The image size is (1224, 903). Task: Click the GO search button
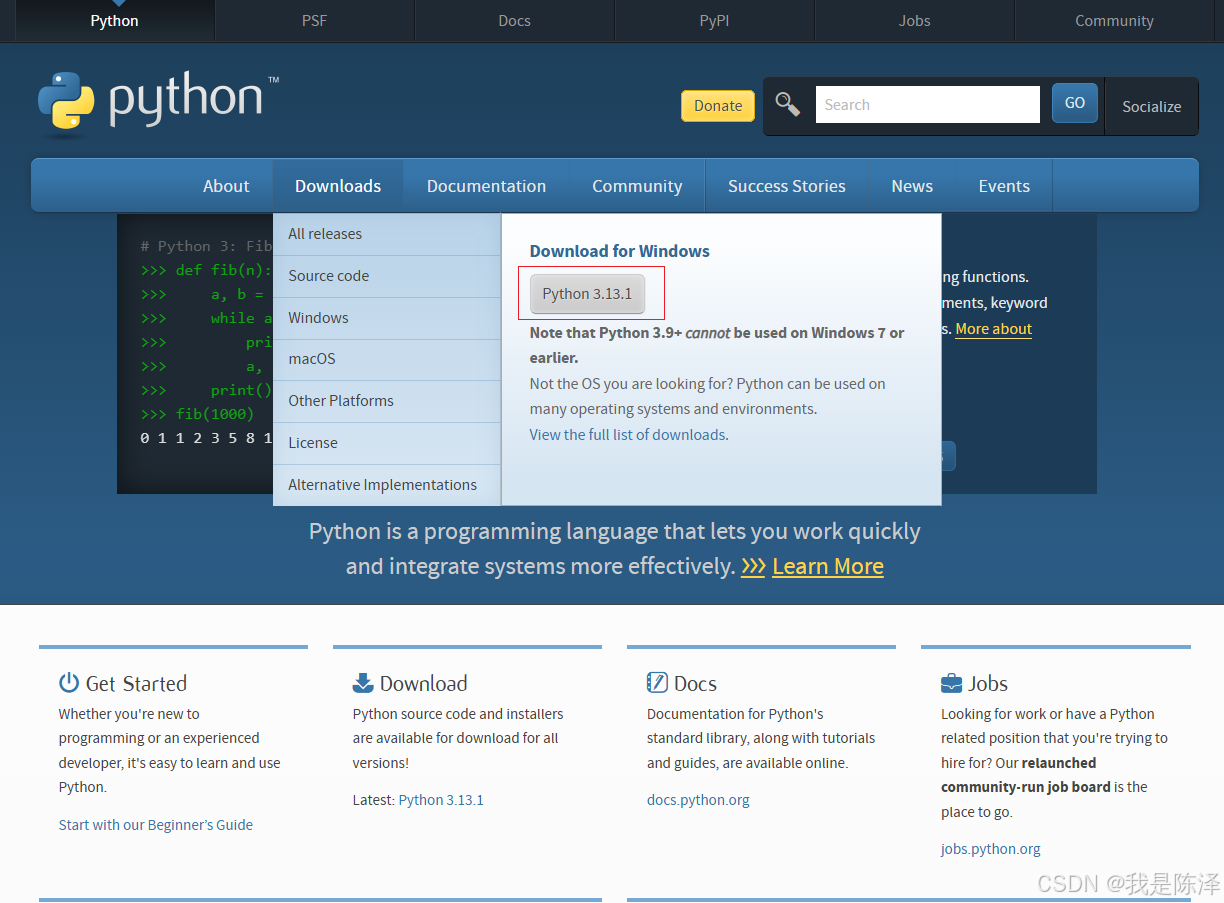click(1075, 103)
